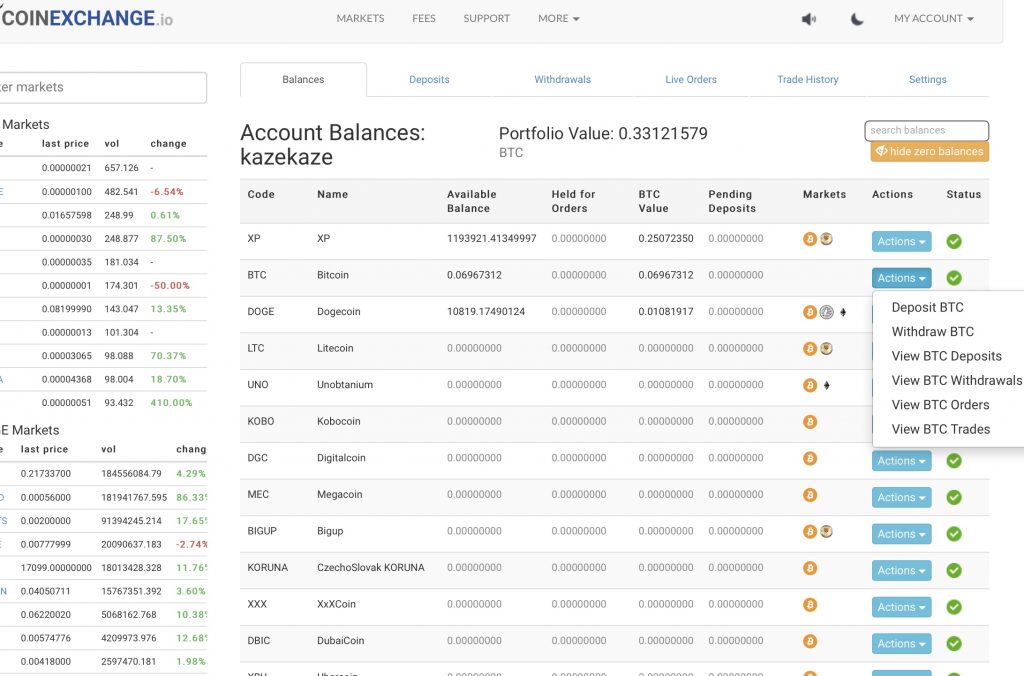Click the green status check for XxXCoin
1024x676 pixels.
[x=954, y=607]
